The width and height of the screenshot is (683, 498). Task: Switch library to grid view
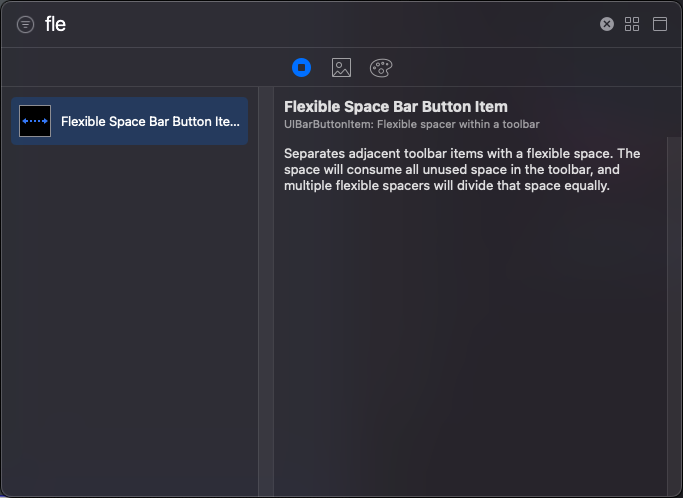pos(632,24)
